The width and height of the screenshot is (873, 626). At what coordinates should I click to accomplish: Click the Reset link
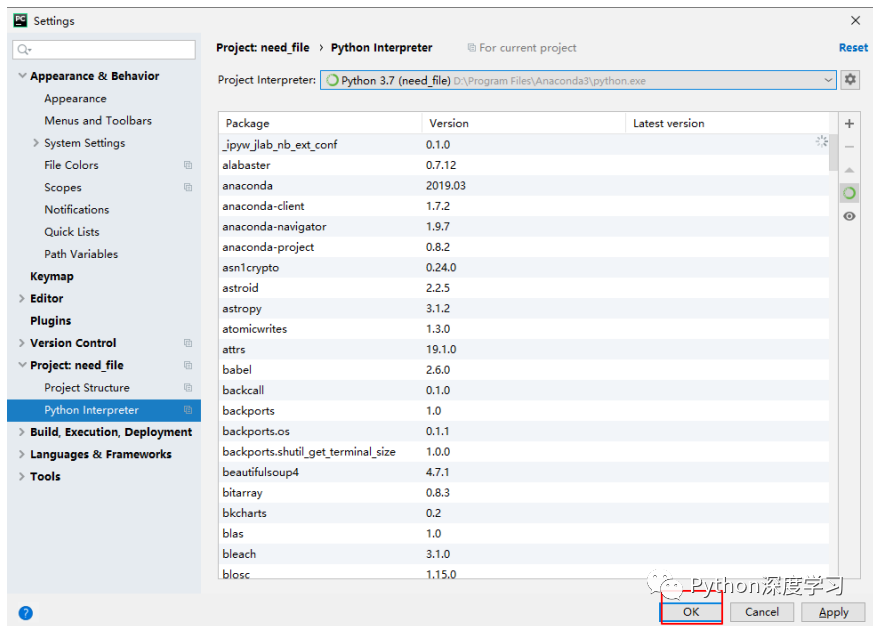853,48
